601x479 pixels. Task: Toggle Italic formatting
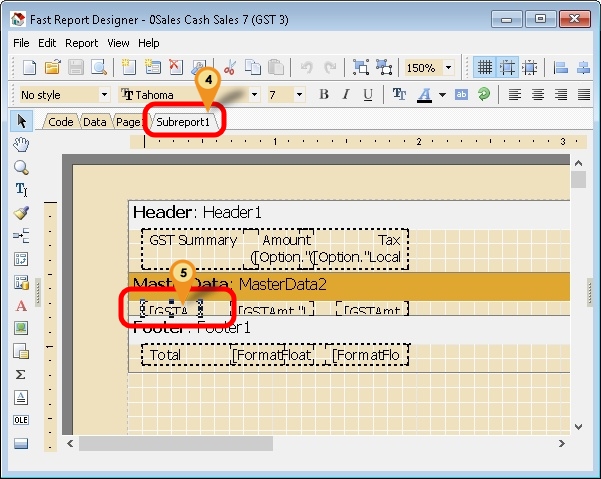tap(346, 95)
